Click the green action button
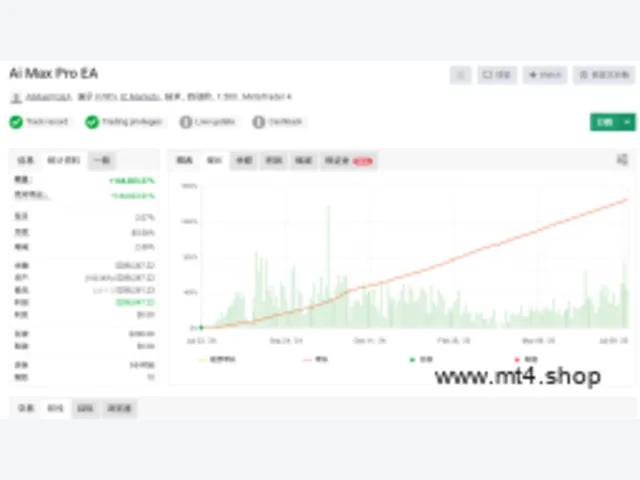This screenshot has height=480, width=640. pos(605,122)
